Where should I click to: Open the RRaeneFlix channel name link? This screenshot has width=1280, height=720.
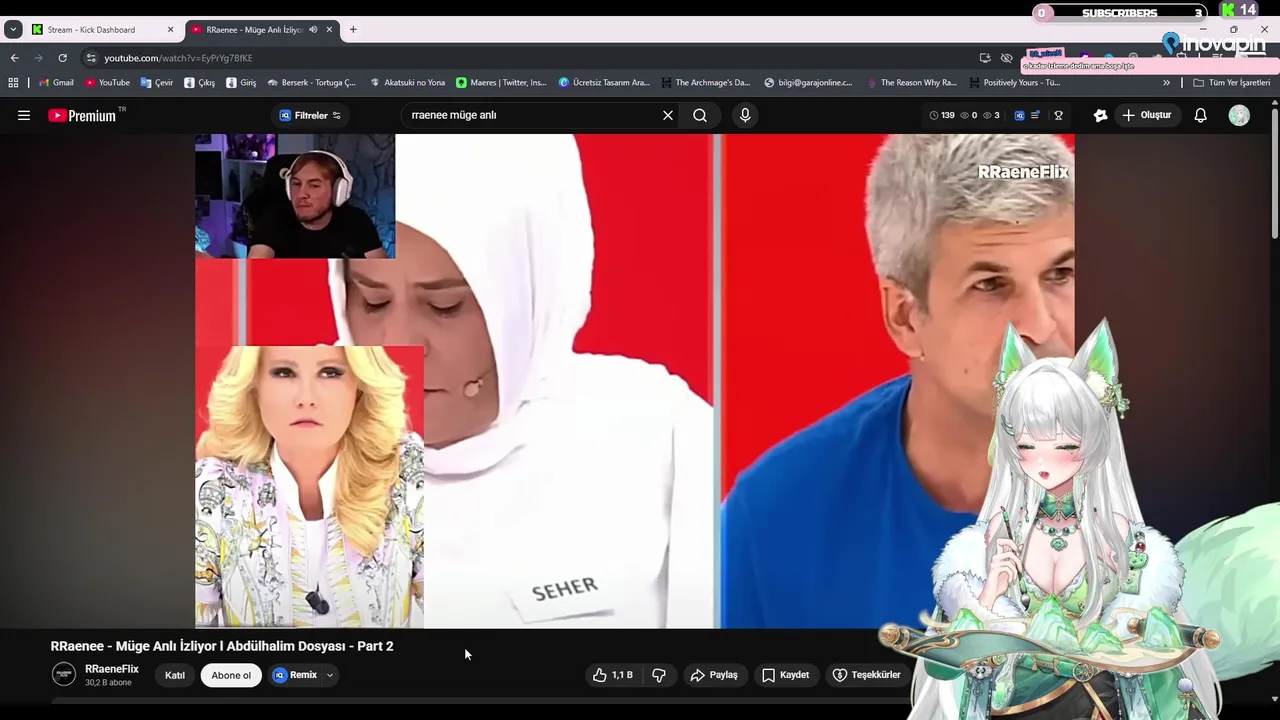pos(112,669)
